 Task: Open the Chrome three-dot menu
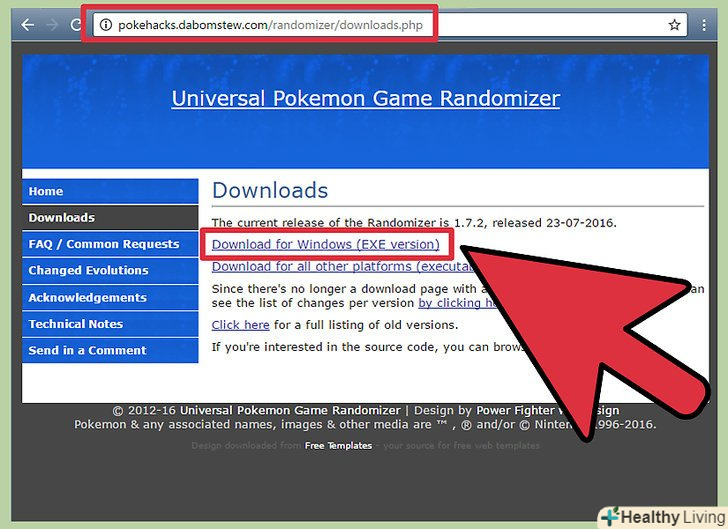pyautogui.click(x=704, y=25)
